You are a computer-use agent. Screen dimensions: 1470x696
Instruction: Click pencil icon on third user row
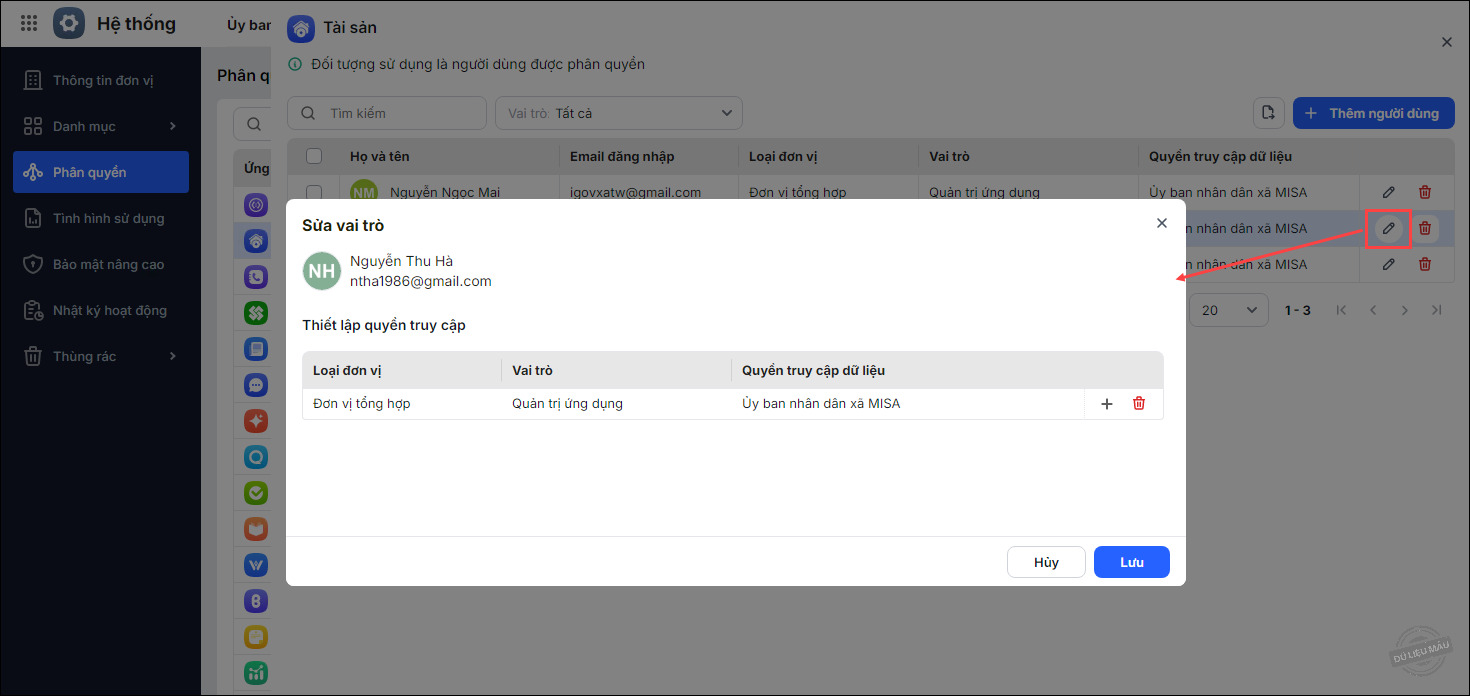point(1388,264)
